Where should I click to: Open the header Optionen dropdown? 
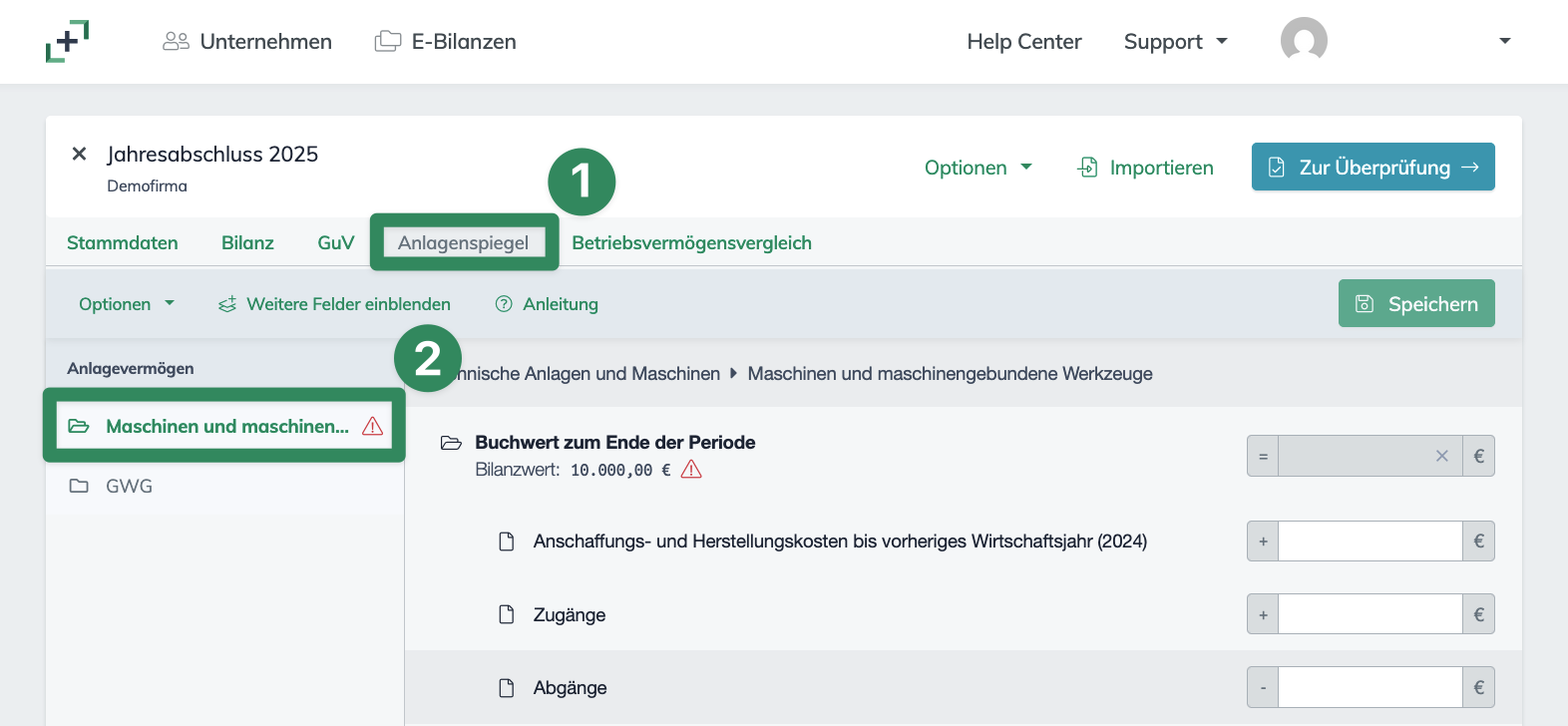(x=978, y=168)
